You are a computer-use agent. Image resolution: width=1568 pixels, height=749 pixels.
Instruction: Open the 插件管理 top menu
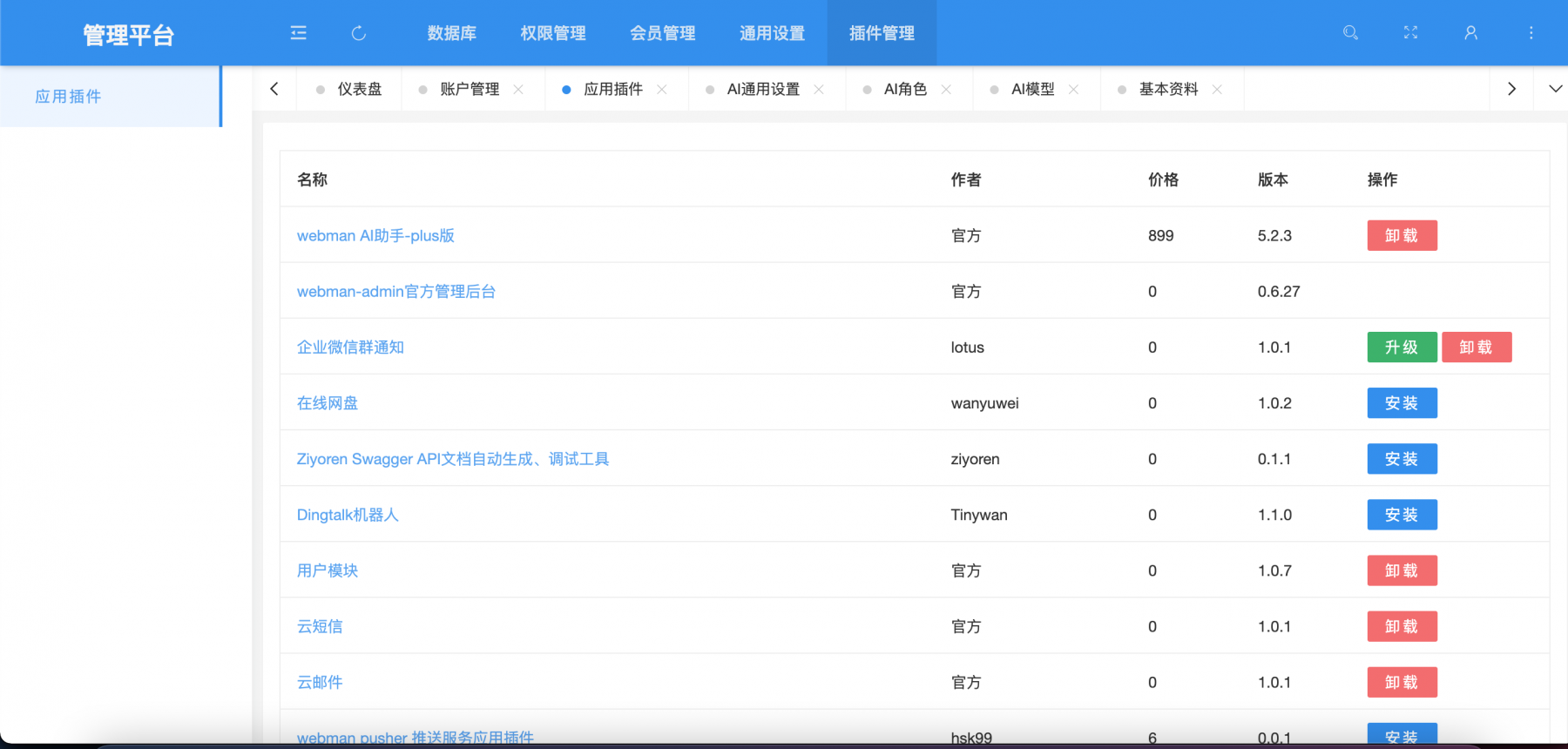[882, 33]
